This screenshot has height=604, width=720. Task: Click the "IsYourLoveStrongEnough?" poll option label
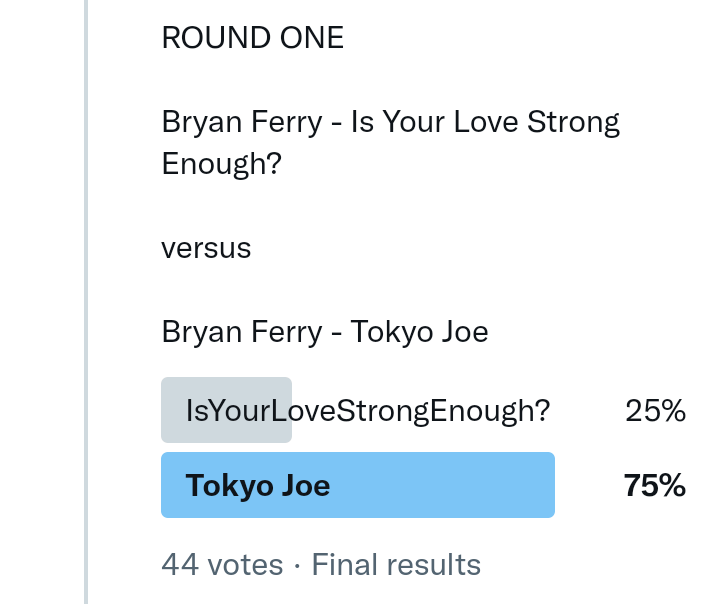[367, 410]
